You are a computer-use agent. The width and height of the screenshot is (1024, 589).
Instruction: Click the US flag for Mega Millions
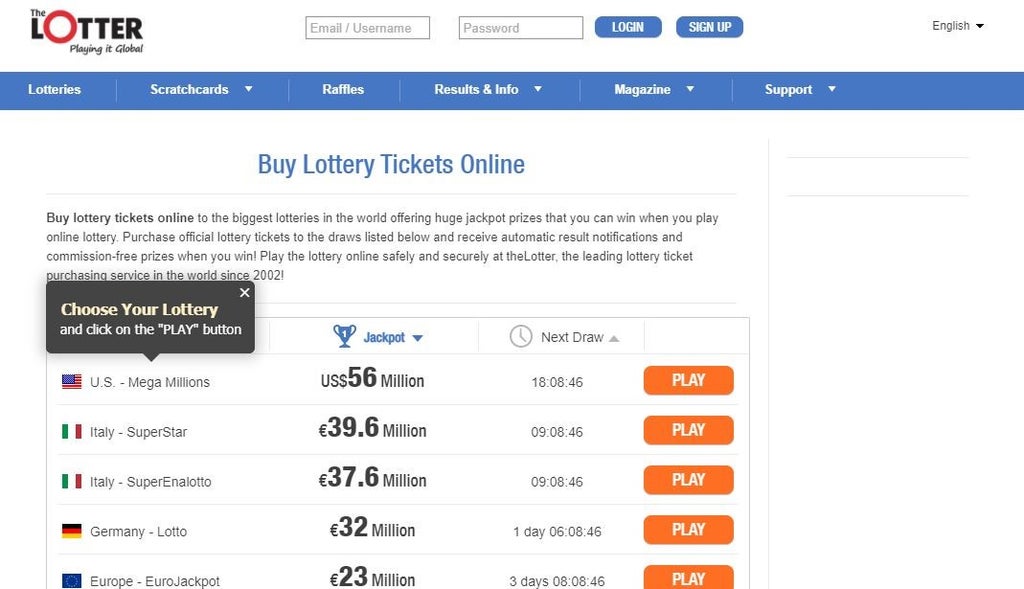pos(72,381)
